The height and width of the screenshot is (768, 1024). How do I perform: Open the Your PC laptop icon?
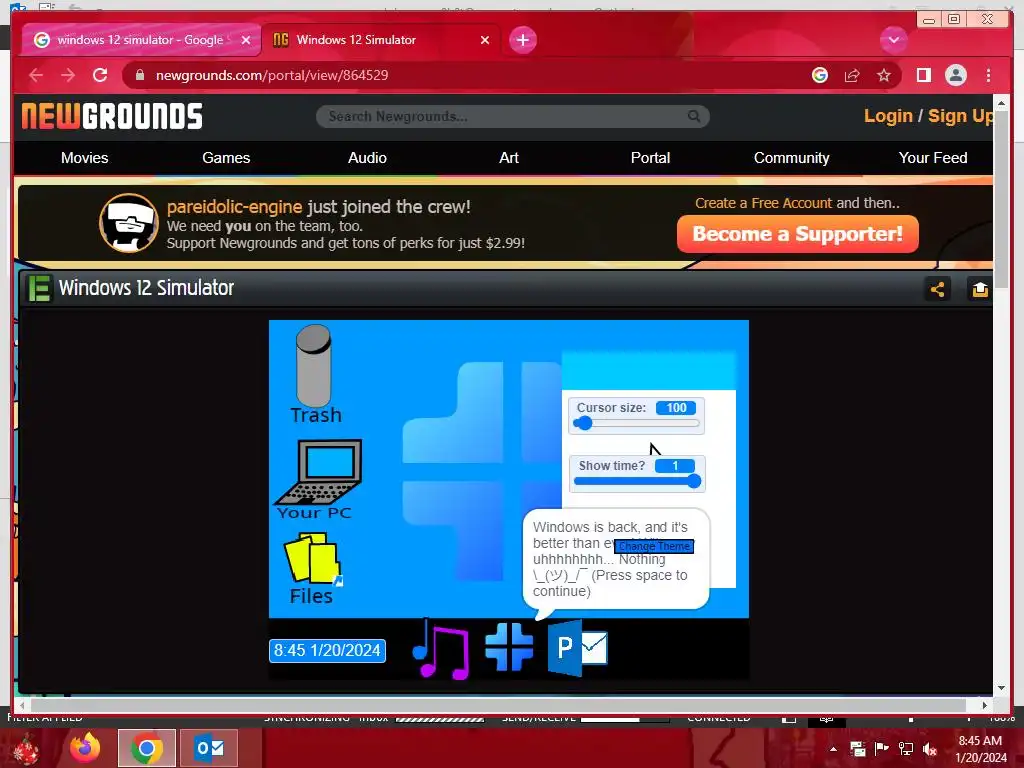(x=318, y=479)
